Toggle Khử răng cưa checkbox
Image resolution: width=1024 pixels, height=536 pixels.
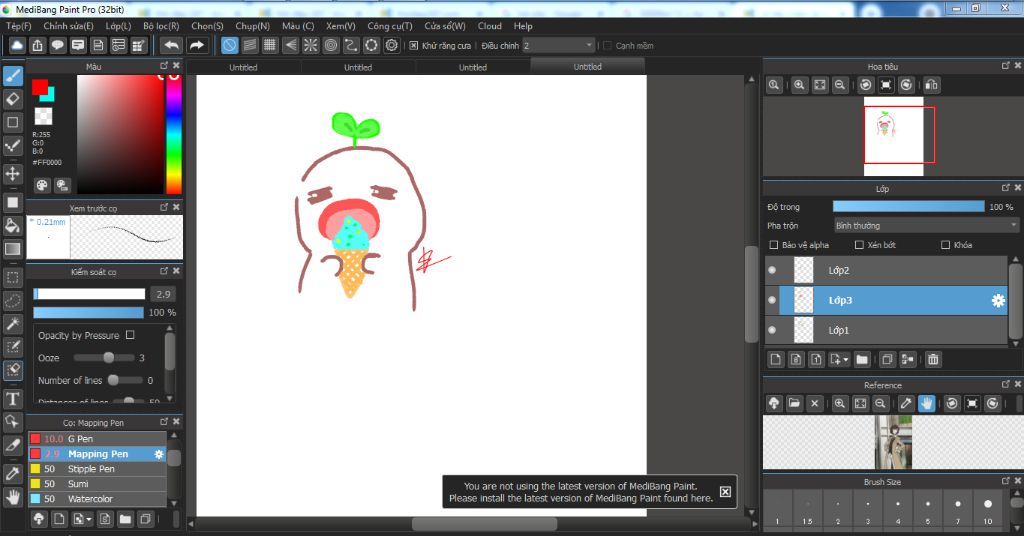[x=413, y=46]
